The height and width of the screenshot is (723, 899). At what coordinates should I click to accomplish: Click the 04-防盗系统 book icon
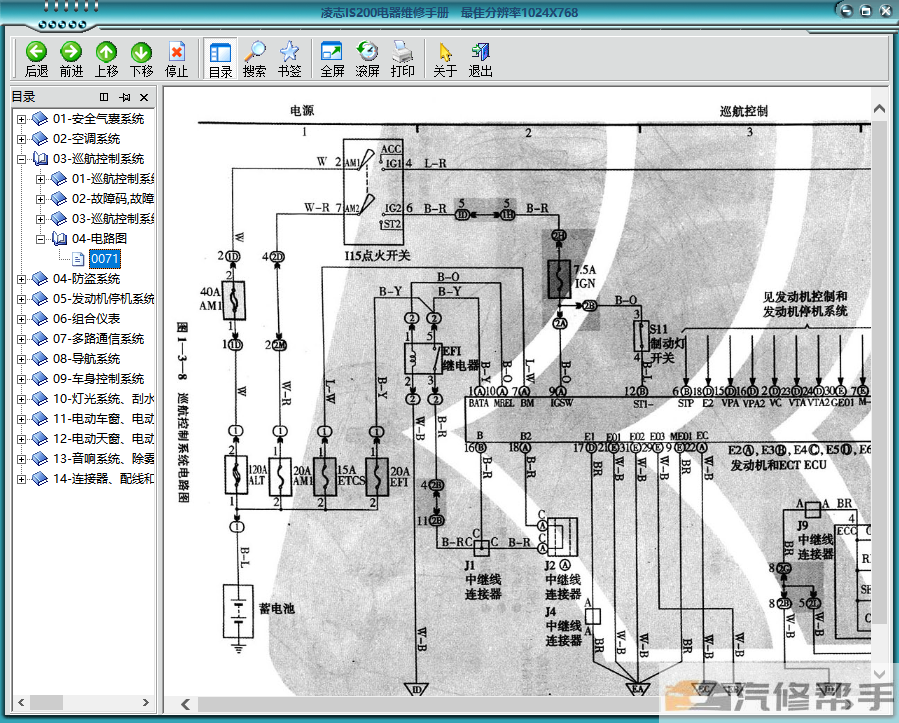point(40,279)
